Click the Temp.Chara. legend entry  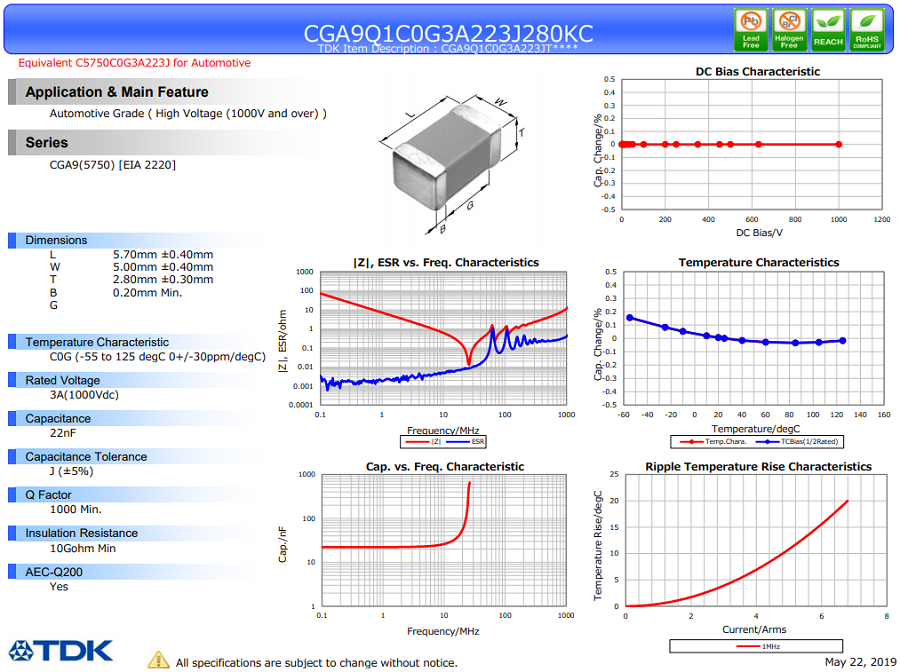pos(713,442)
